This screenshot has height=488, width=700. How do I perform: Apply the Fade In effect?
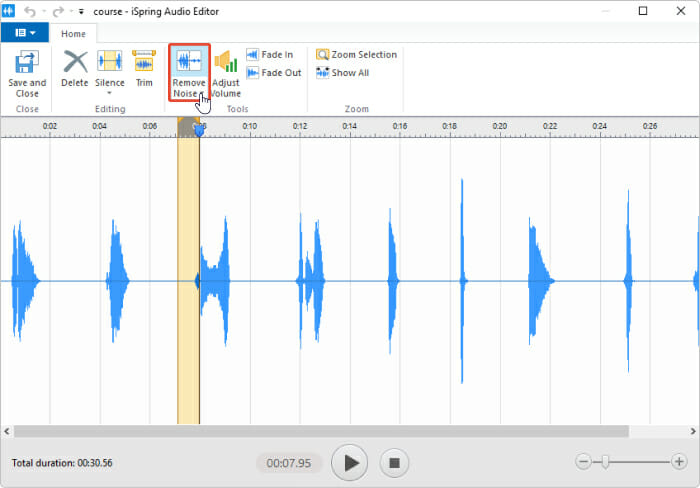coord(270,54)
